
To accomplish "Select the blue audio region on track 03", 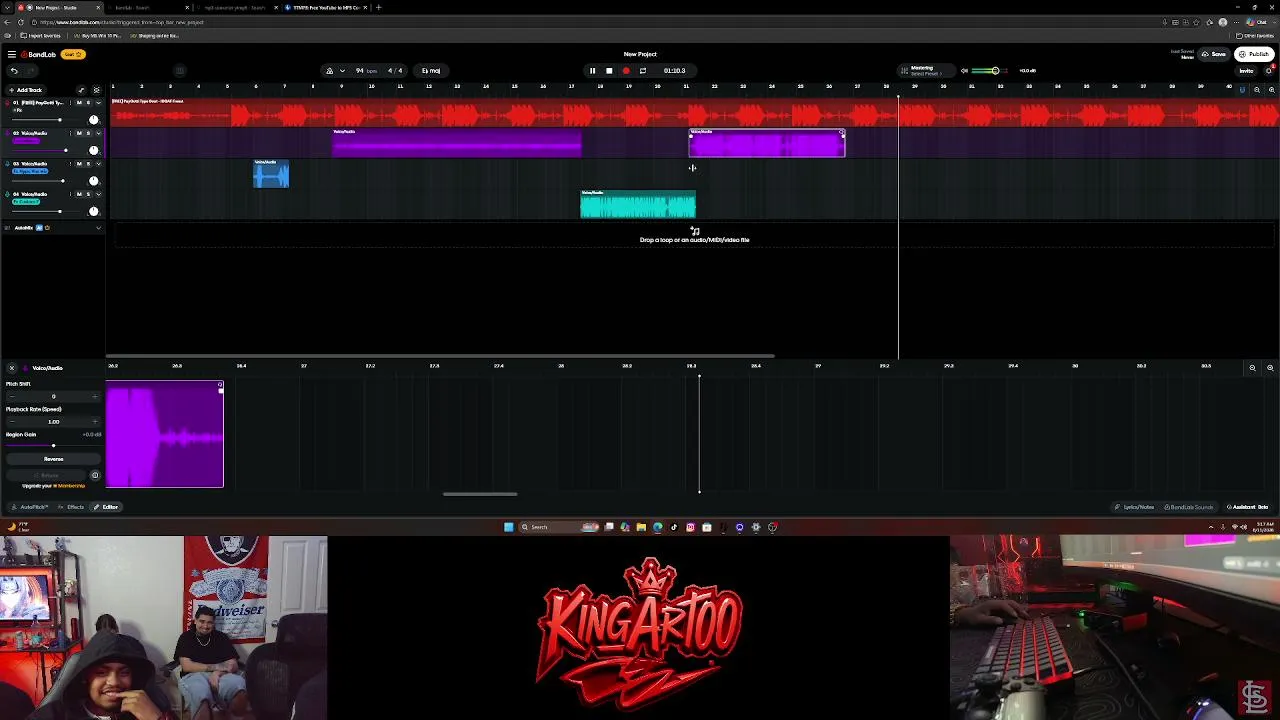I will click(x=271, y=174).
